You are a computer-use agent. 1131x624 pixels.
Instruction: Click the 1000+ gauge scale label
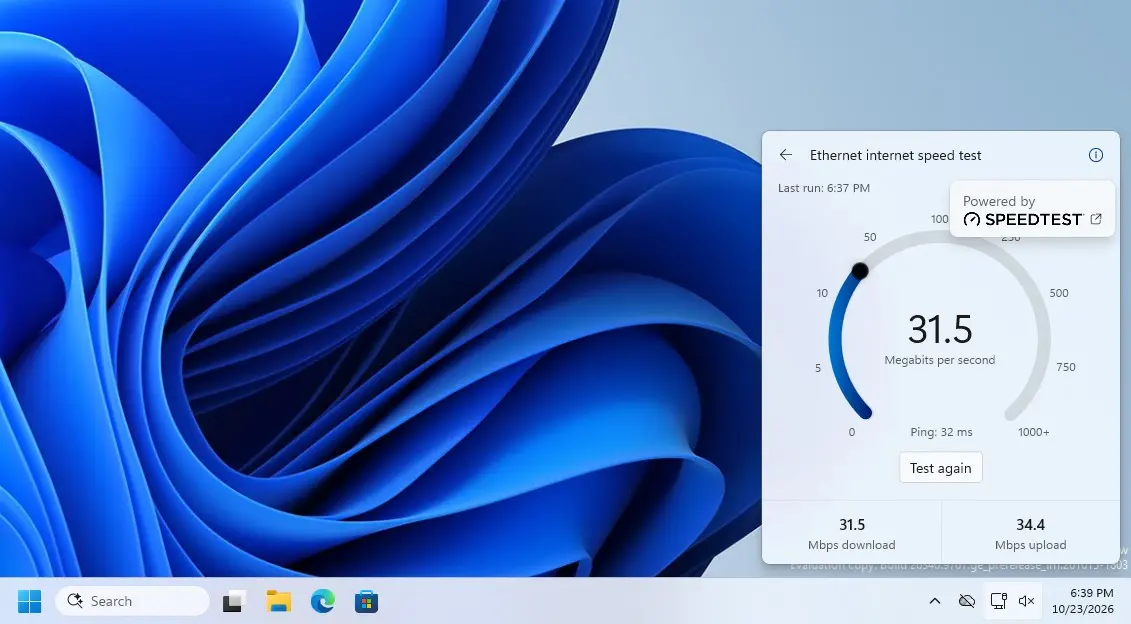coord(1034,432)
